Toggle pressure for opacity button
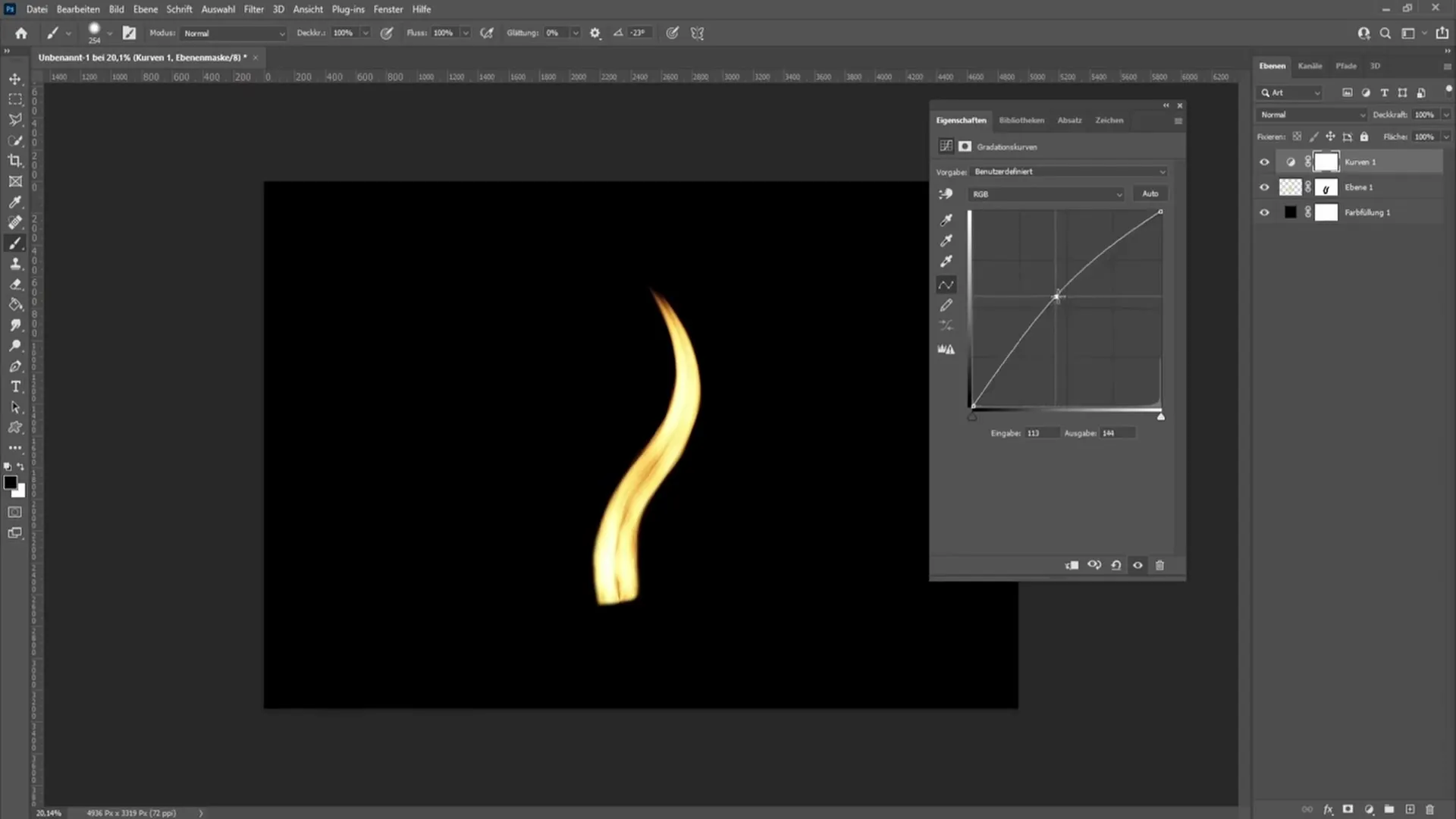This screenshot has width=1456, height=819. click(387, 33)
